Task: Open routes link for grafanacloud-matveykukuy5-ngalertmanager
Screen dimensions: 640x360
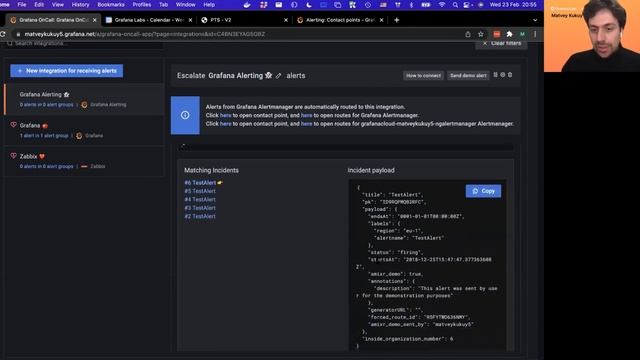Action: pyautogui.click(x=306, y=124)
